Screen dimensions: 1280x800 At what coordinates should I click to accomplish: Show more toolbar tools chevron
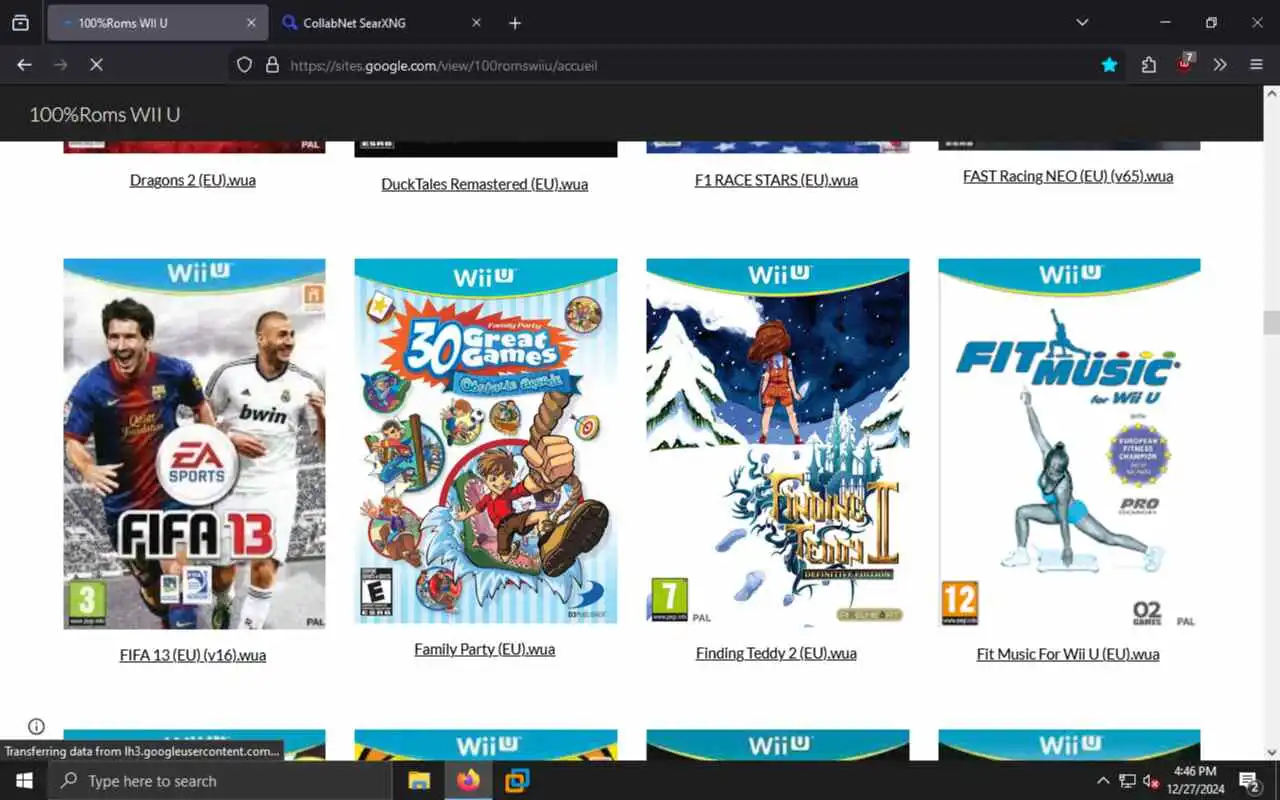(1220, 65)
